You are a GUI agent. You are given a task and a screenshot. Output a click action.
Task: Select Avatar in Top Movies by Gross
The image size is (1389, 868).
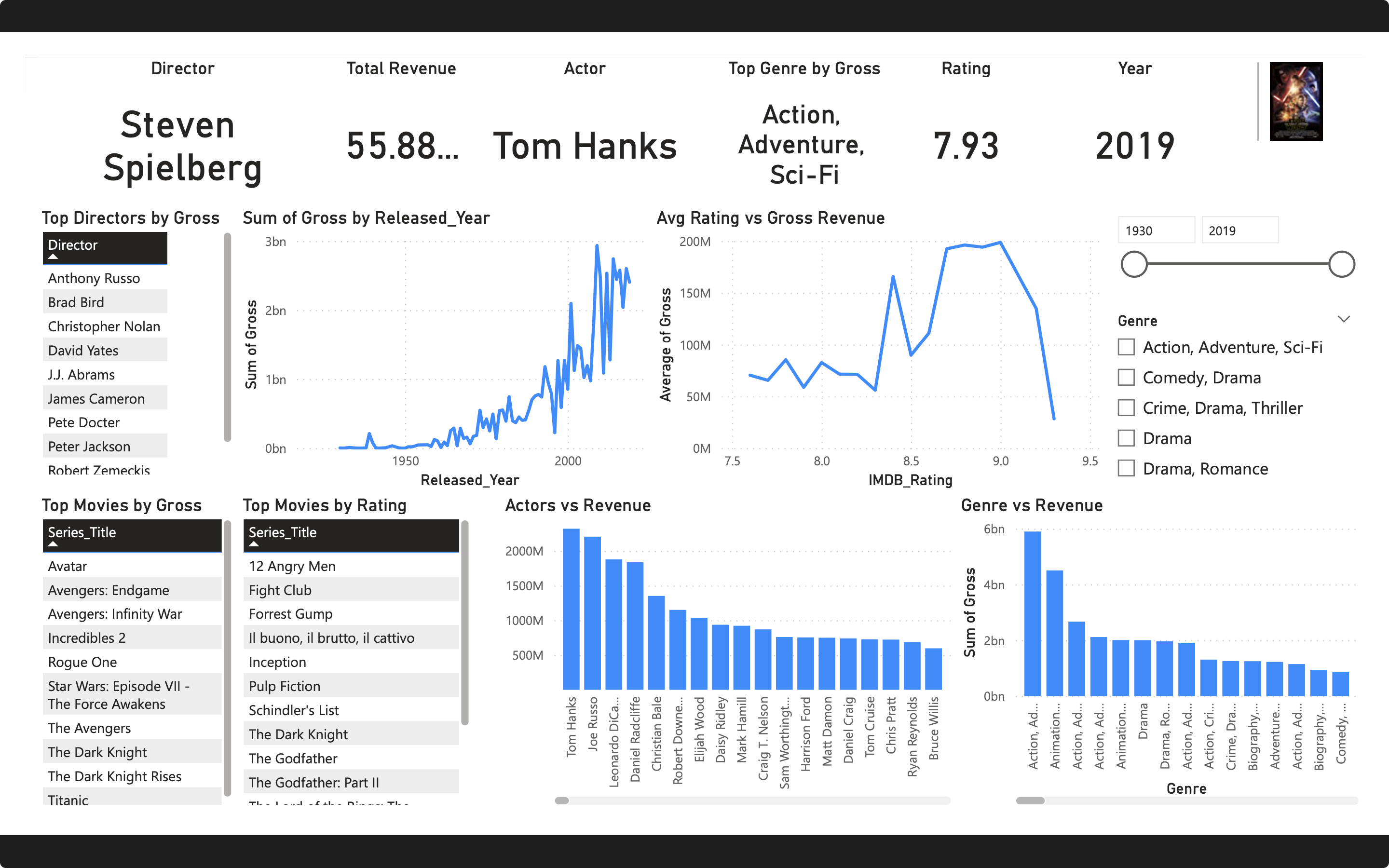point(67,566)
